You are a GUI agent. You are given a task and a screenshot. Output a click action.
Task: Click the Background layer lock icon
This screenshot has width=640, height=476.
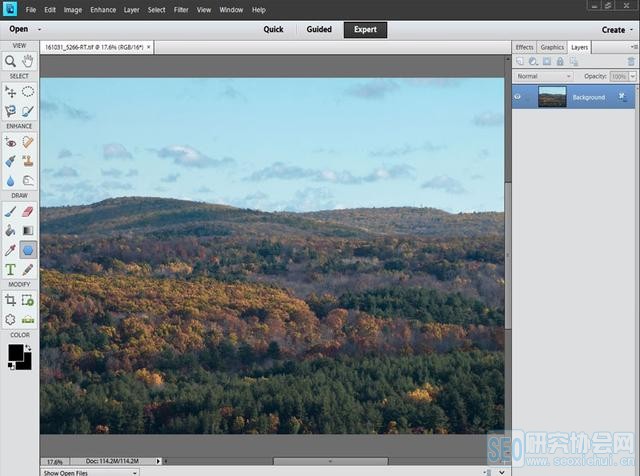[622, 96]
